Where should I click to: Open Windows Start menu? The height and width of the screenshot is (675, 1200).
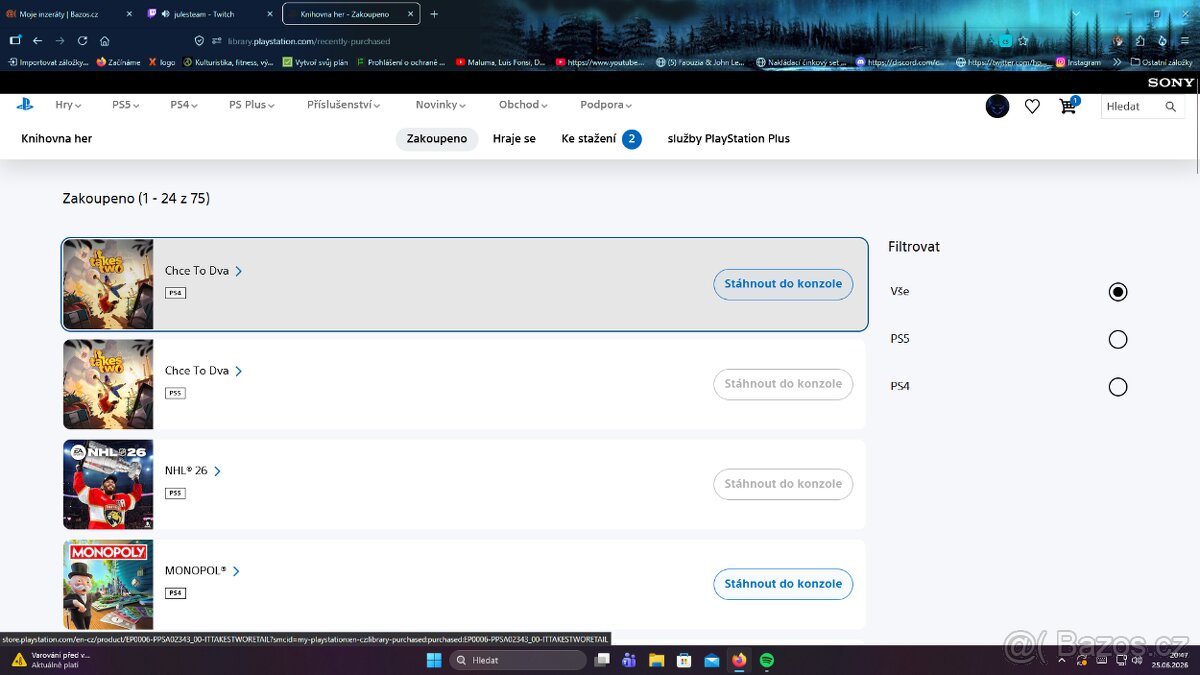pyautogui.click(x=434, y=660)
